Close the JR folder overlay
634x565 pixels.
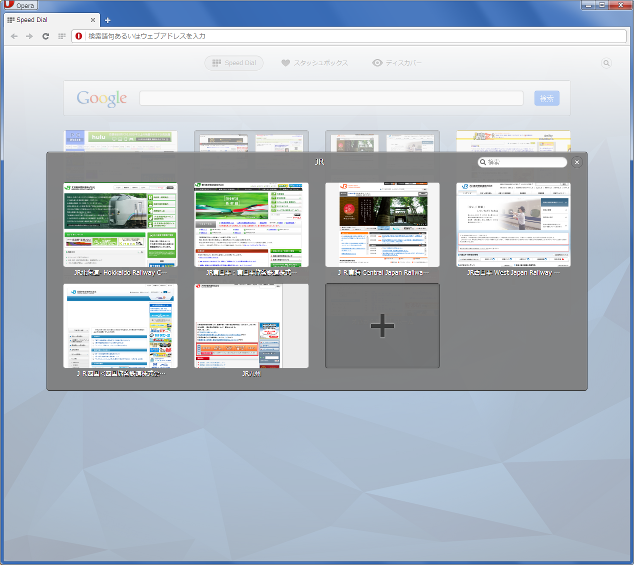click(x=577, y=162)
